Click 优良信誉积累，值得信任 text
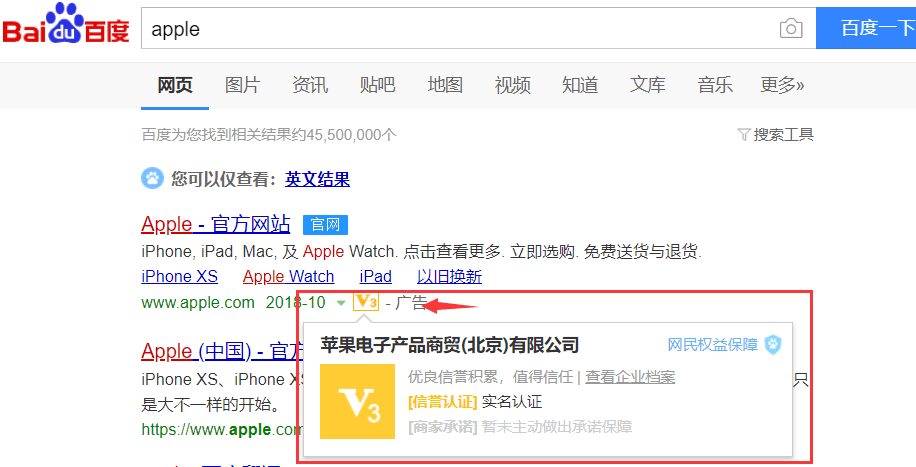 point(490,377)
